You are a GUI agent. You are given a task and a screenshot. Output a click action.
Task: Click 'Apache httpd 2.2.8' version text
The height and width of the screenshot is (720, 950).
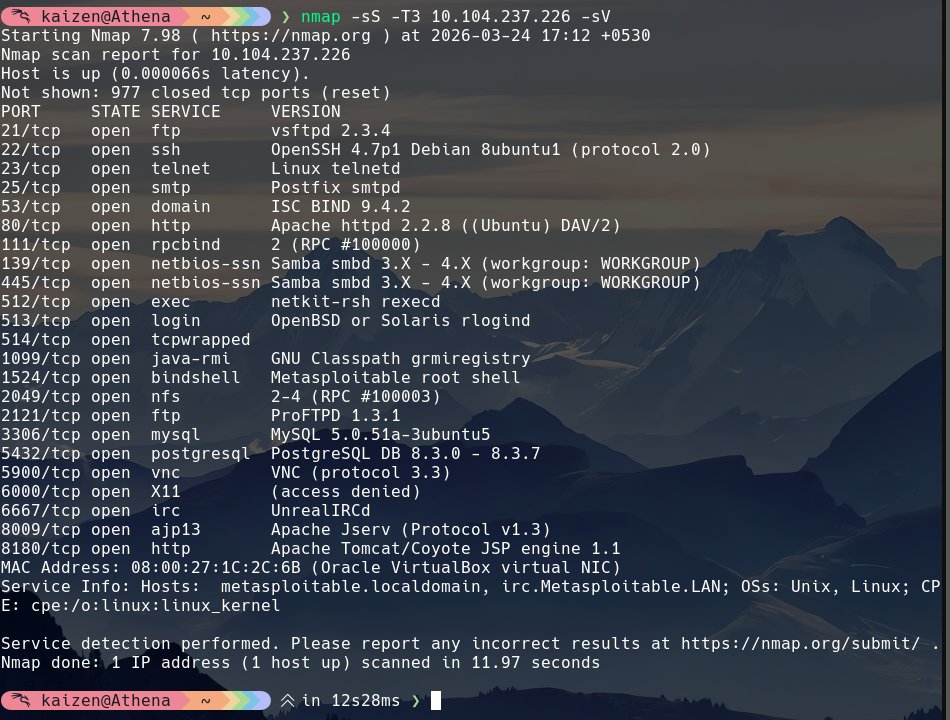[x=360, y=225]
